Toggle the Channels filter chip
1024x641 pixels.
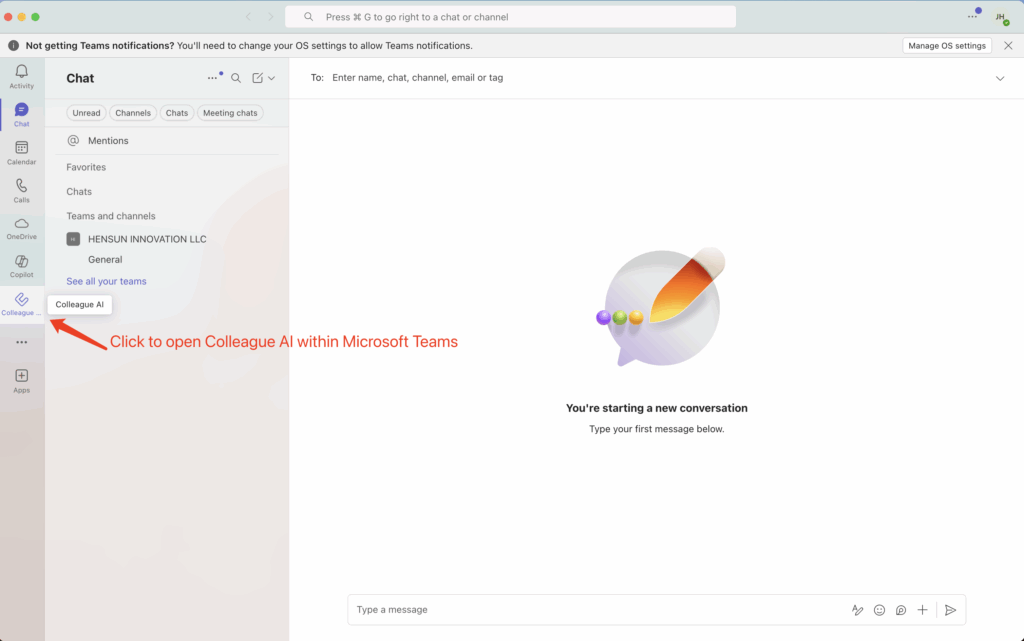click(132, 113)
